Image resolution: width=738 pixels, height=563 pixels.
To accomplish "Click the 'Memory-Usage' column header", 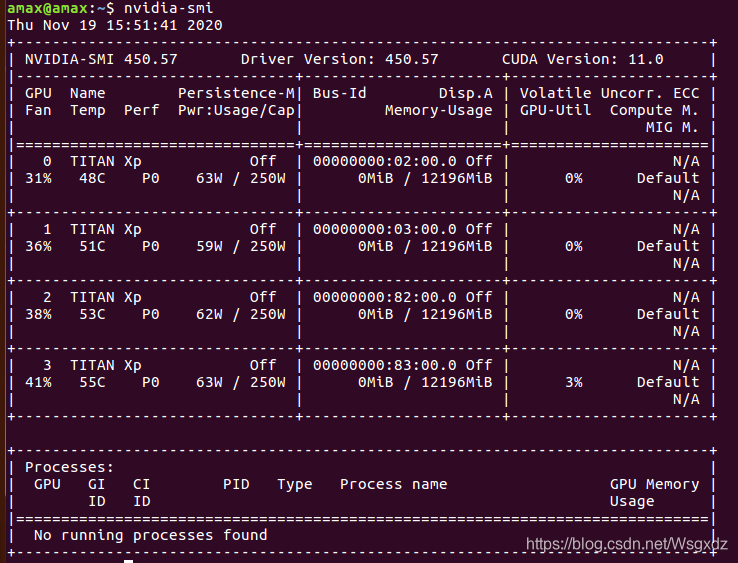I will 439,110.
